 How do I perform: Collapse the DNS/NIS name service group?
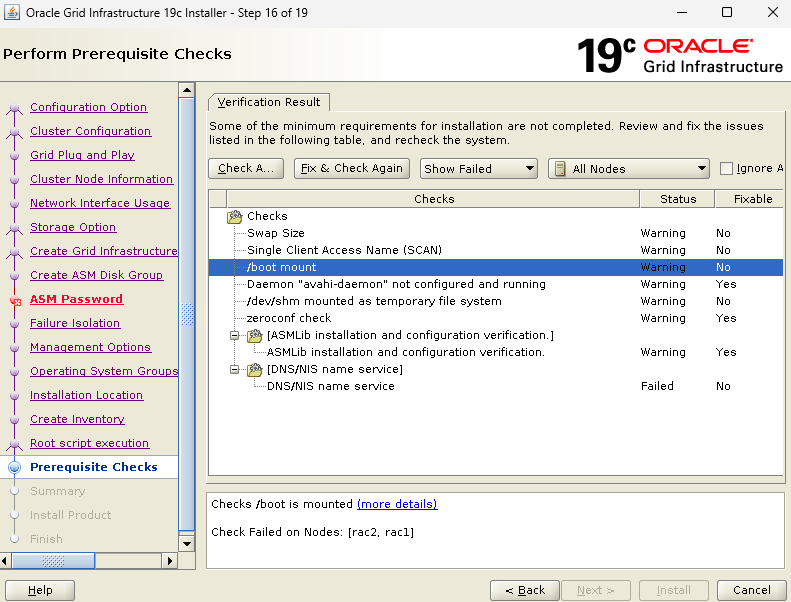235,369
